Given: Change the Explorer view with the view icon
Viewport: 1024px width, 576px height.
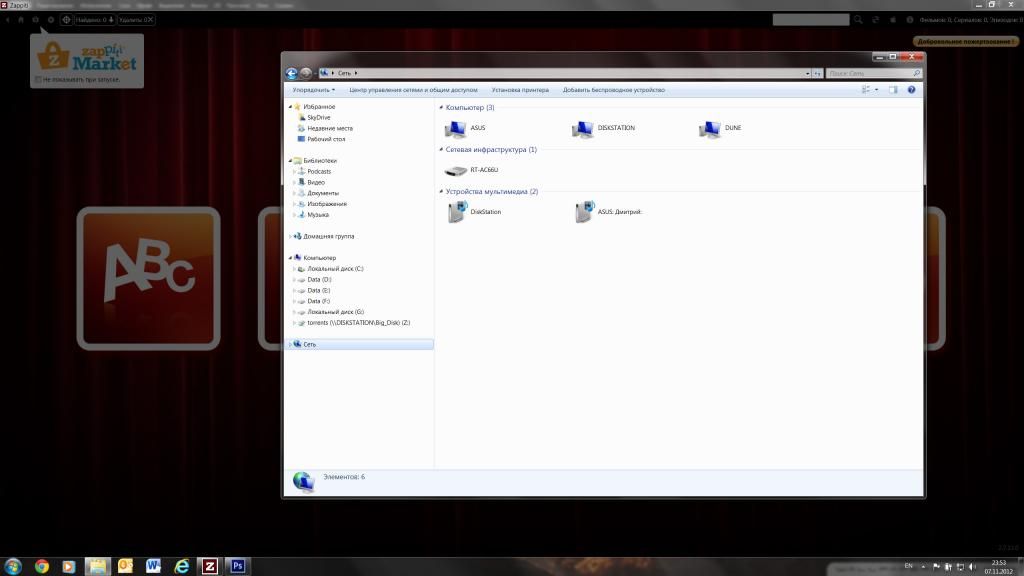Looking at the screenshot, I should [866, 89].
